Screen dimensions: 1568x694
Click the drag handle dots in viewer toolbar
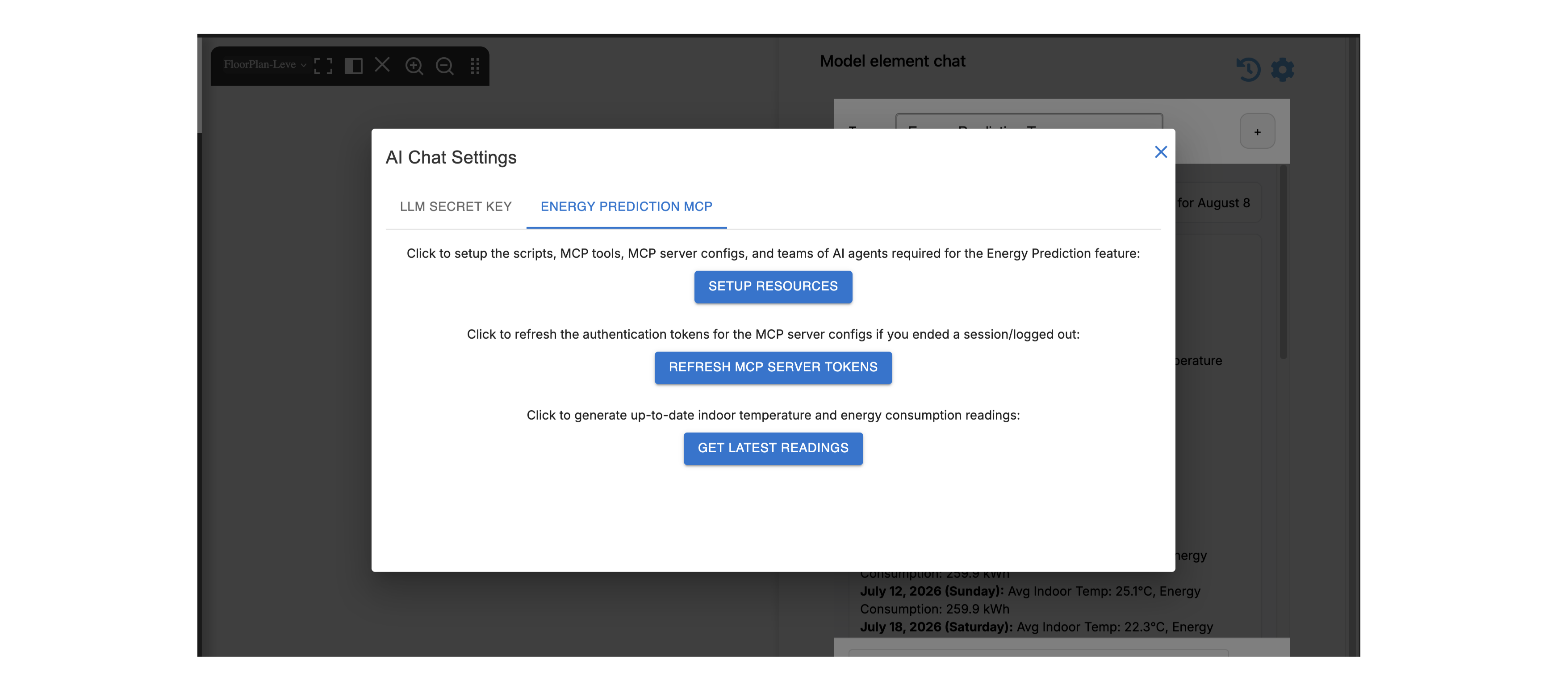coord(475,66)
